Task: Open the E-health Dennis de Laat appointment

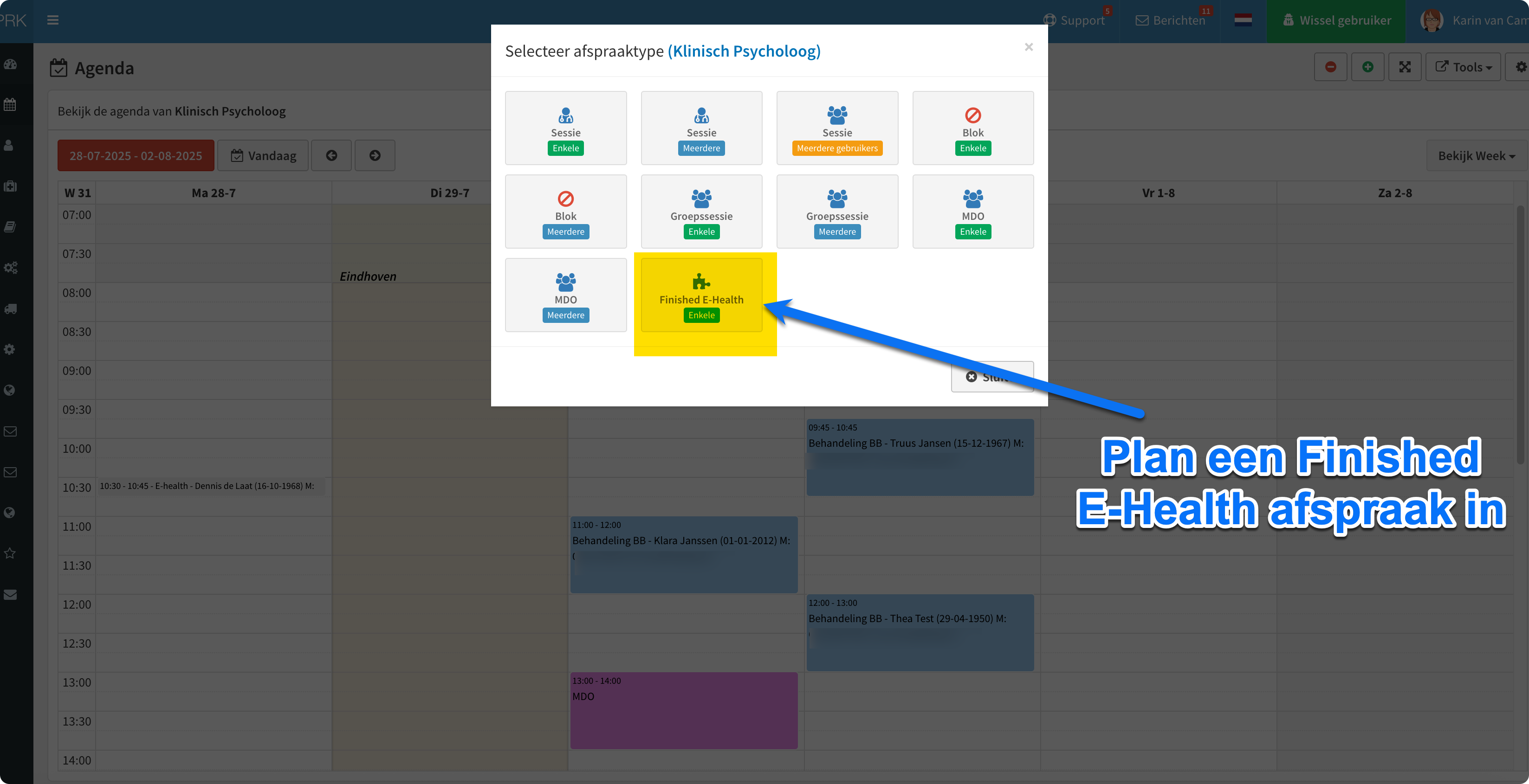Action: click(211, 486)
